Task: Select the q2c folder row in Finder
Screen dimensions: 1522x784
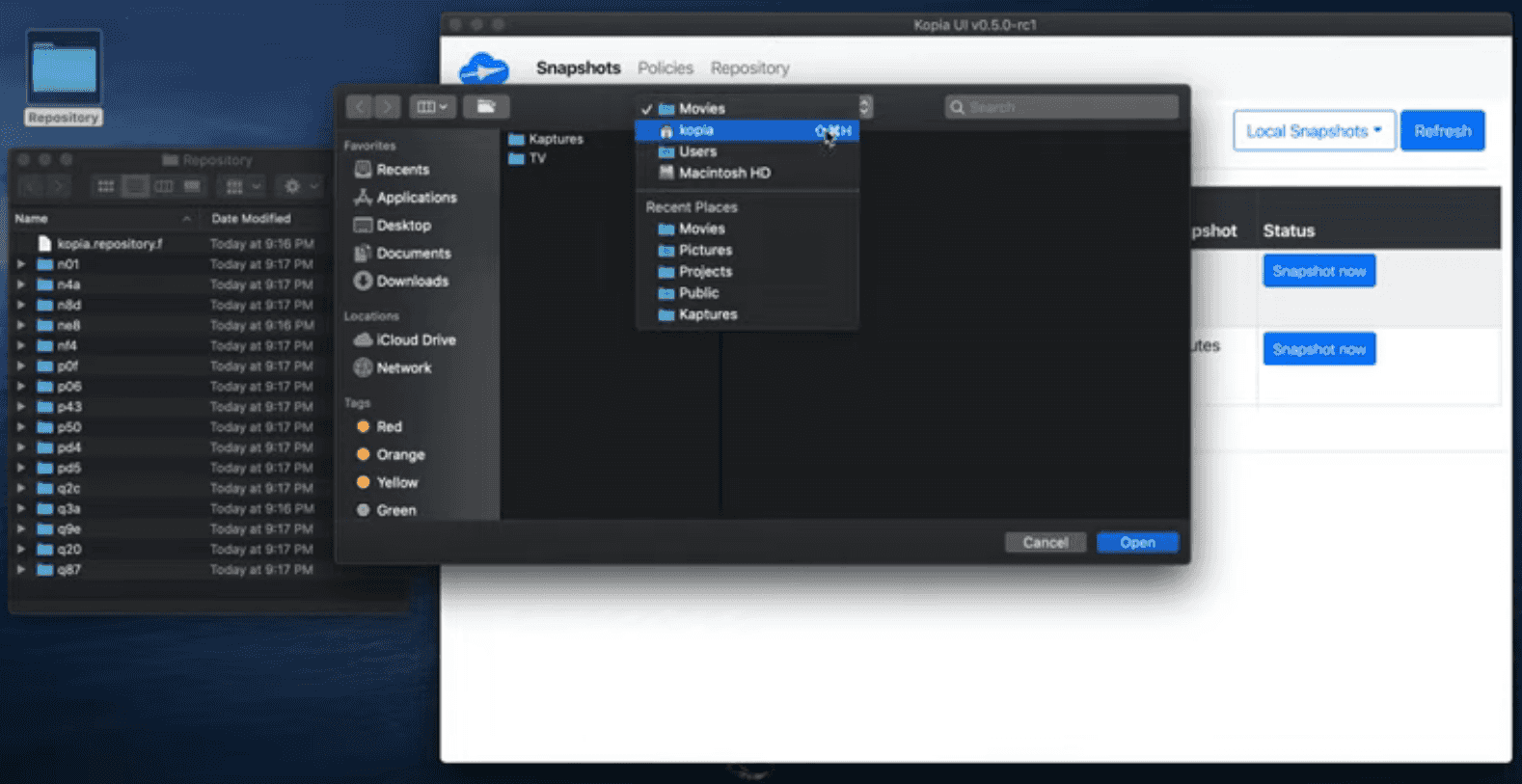Action: coord(172,488)
